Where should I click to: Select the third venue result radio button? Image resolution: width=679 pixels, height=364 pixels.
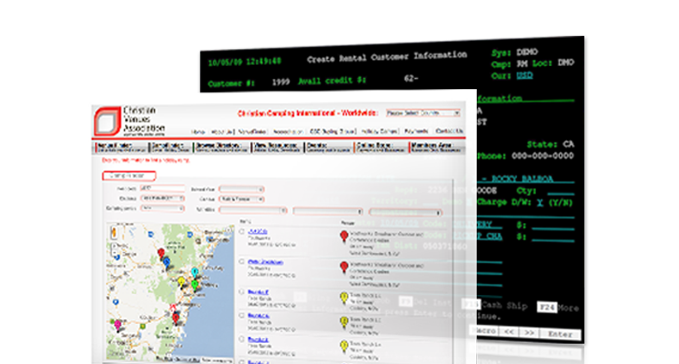(x=242, y=292)
